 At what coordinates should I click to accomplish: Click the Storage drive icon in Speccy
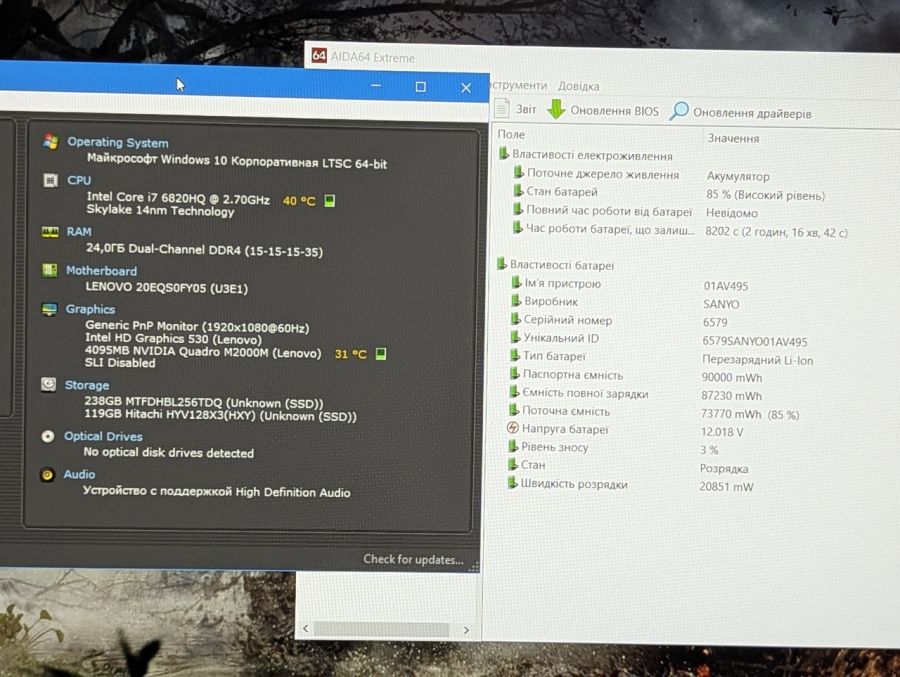point(48,384)
